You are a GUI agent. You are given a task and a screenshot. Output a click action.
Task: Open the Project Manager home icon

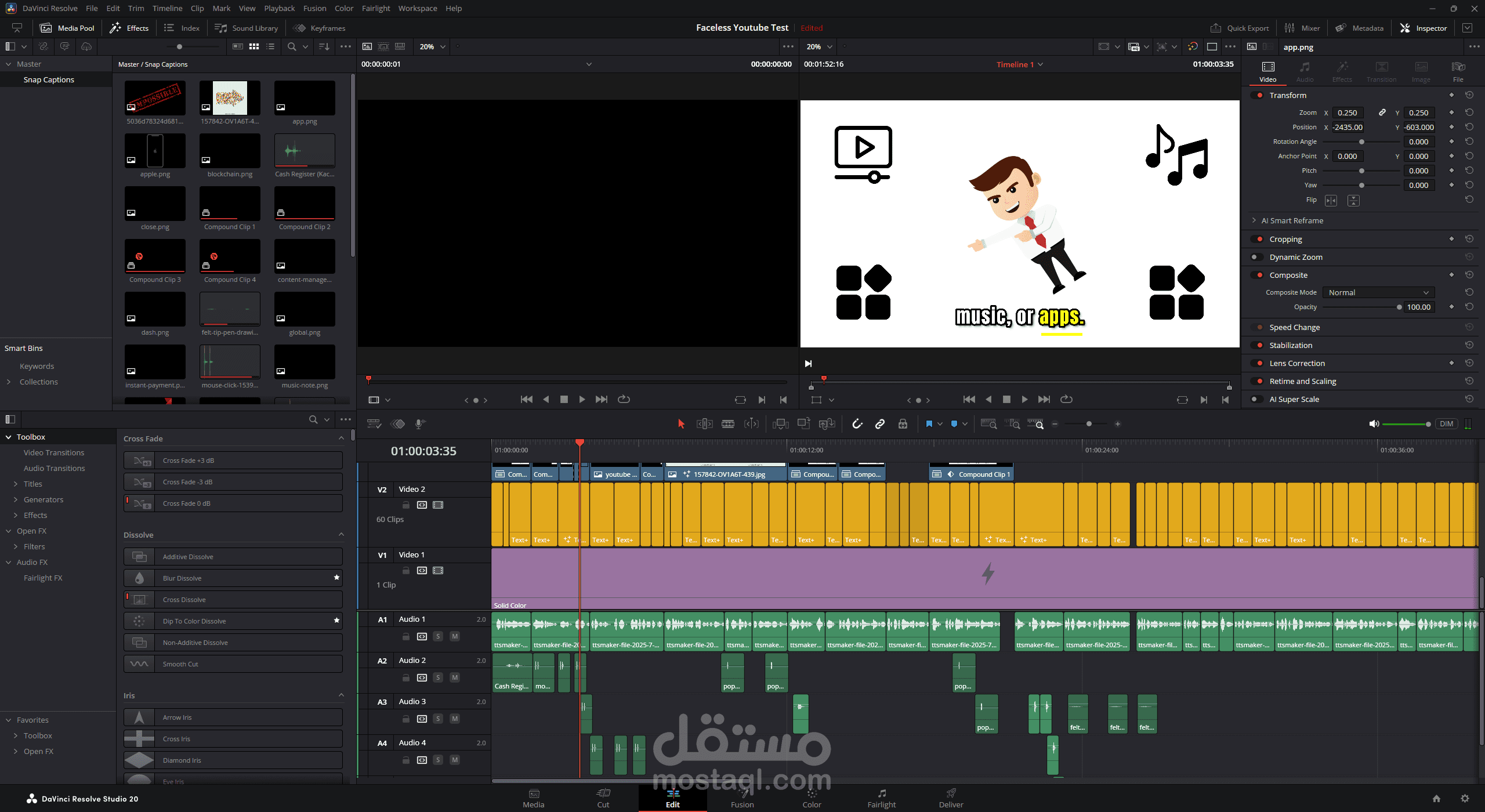[x=1436, y=799]
